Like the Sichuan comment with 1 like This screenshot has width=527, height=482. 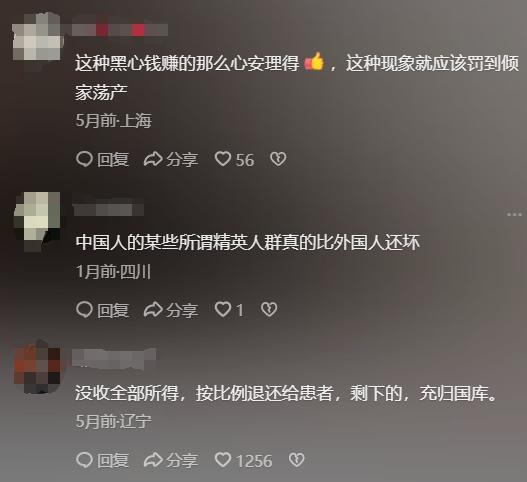[x=223, y=310]
